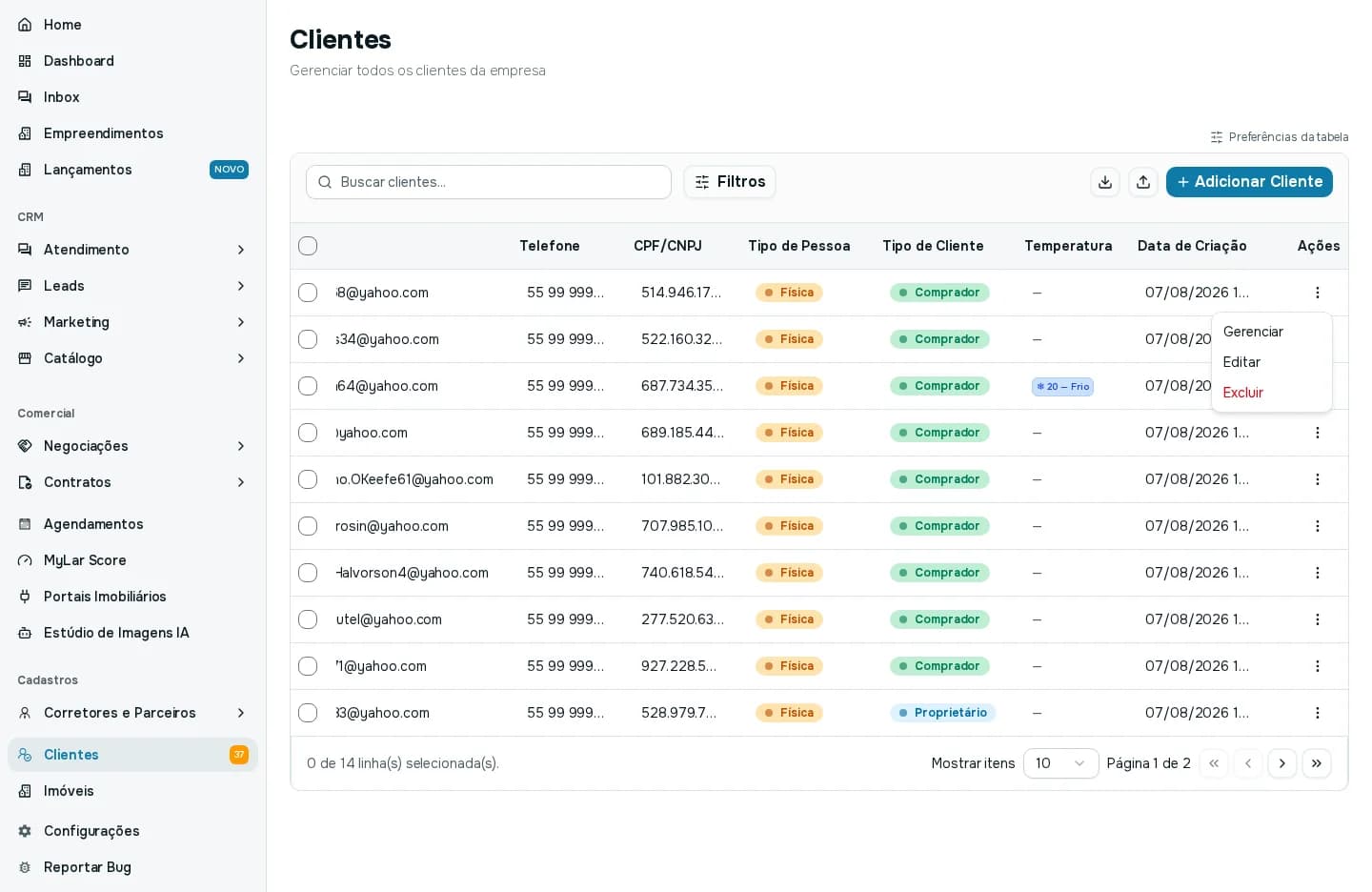This screenshot has height=892, width=1372.
Task: Click Tipo de Pessoa column header
Action: pos(798,246)
